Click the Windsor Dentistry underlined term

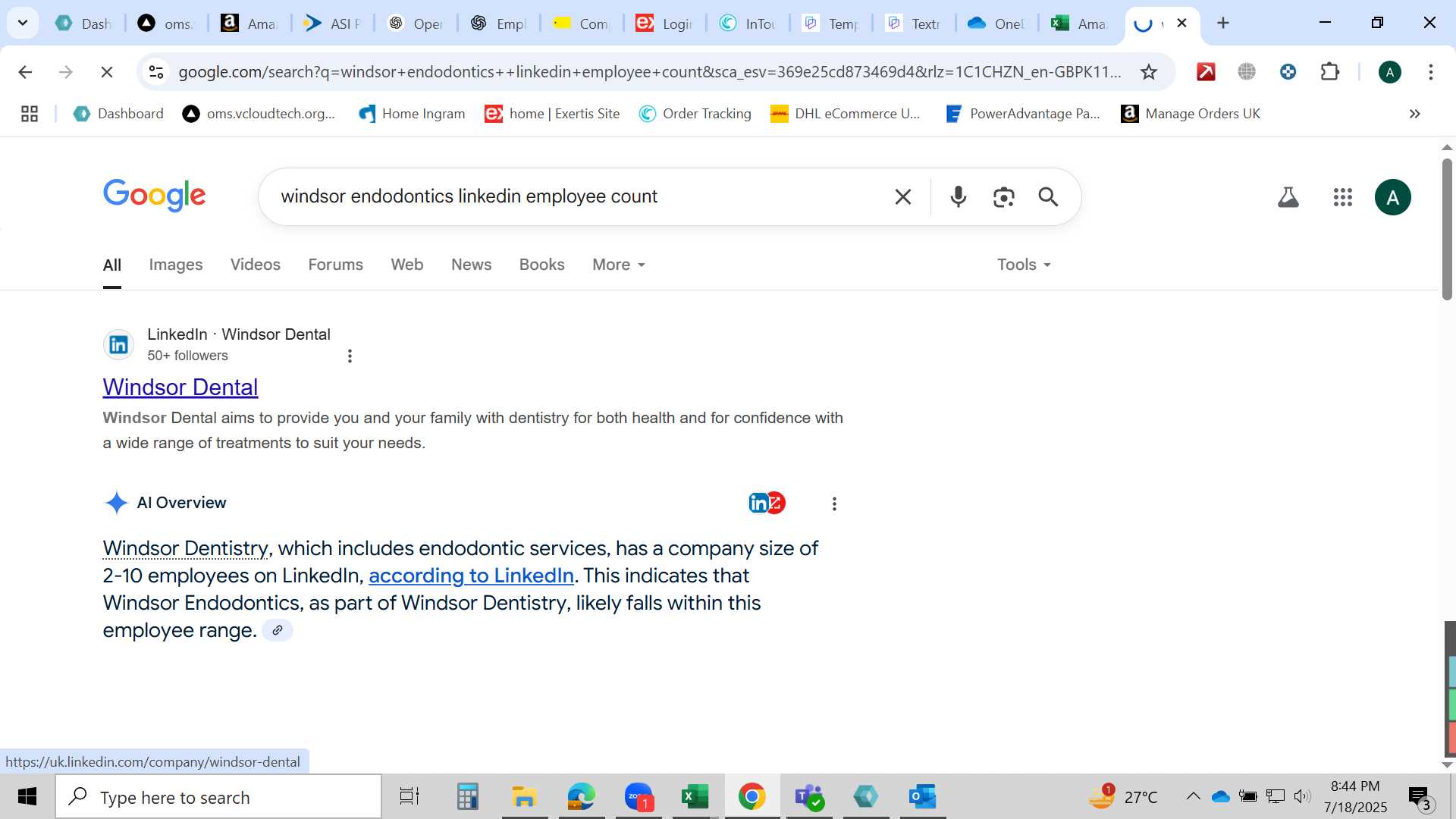(x=185, y=548)
